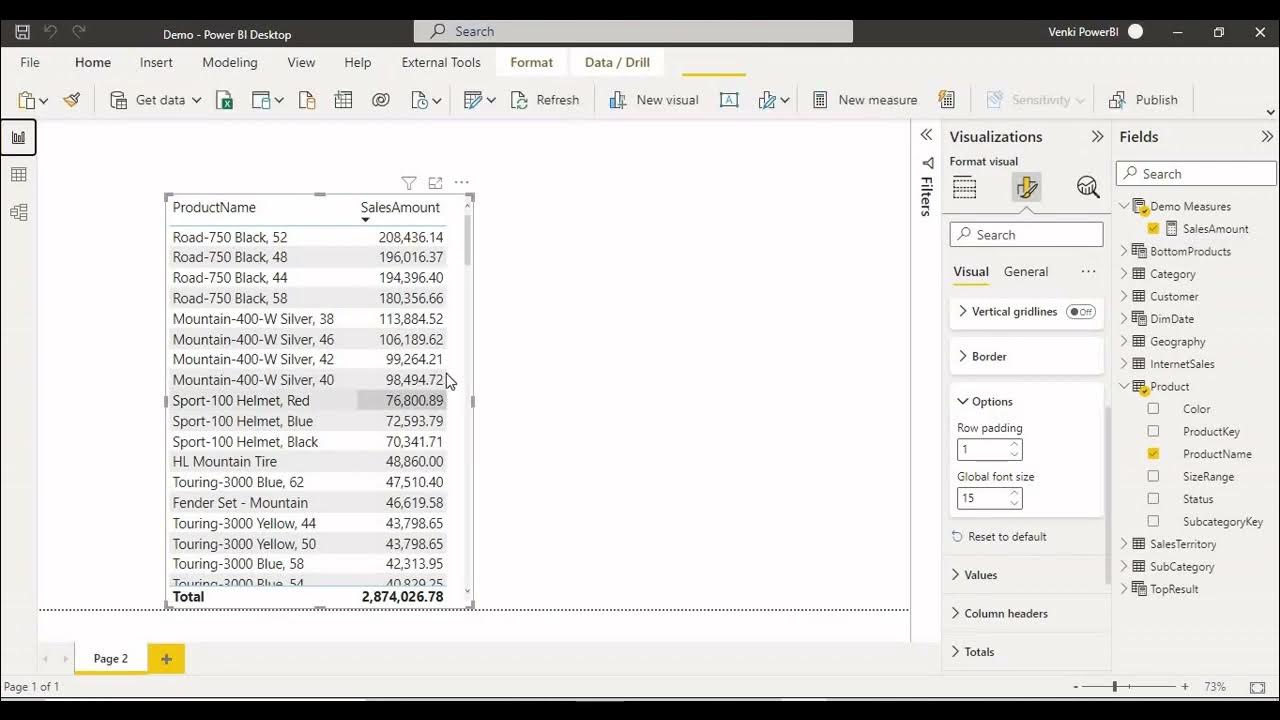Switch to Report view in left sidebar
1280x720 pixels.
point(18,138)
